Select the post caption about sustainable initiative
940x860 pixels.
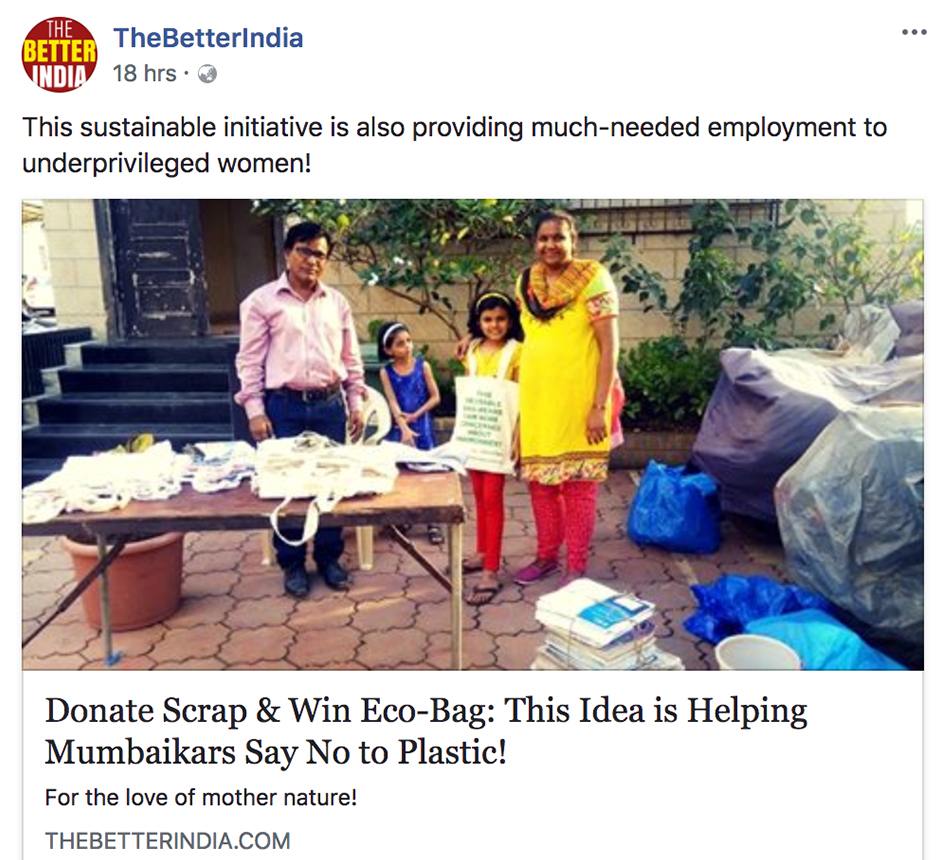(454, 145)
